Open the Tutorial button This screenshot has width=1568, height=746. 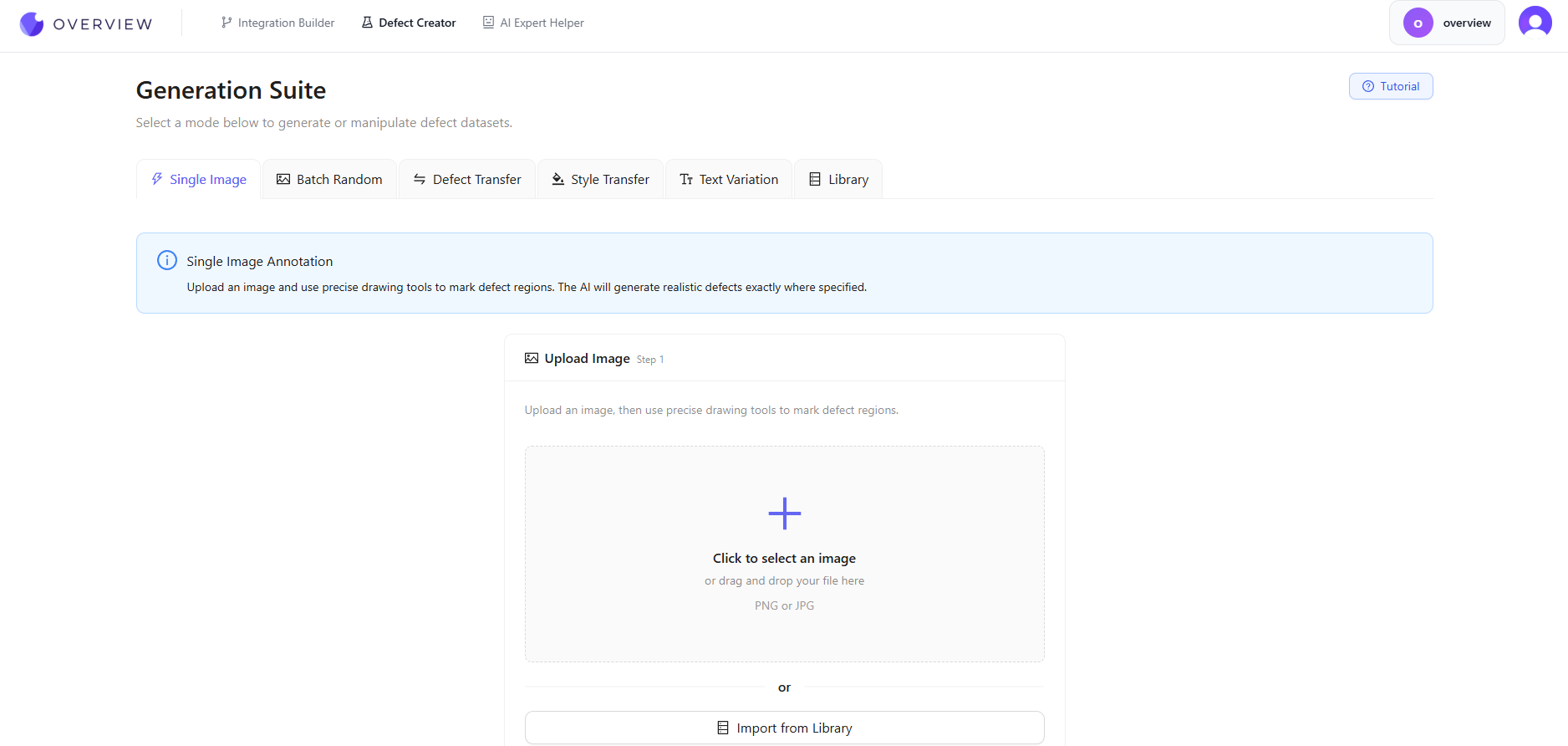point(1391,86)
